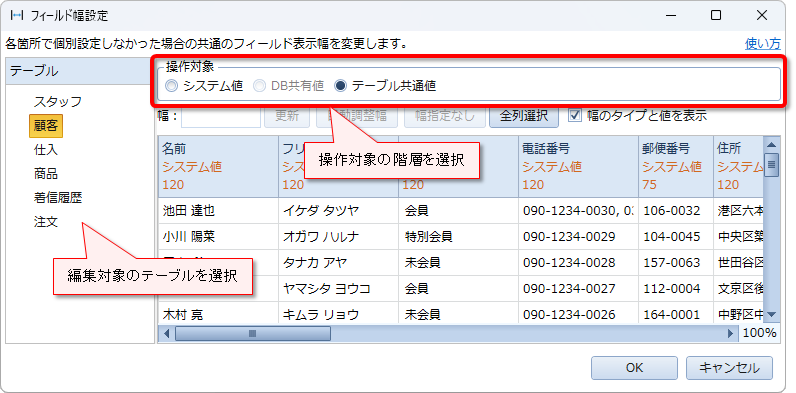Open the 使い方 help link
The height and width of the screenshot is (393, 796).
(x=762, y=44)
